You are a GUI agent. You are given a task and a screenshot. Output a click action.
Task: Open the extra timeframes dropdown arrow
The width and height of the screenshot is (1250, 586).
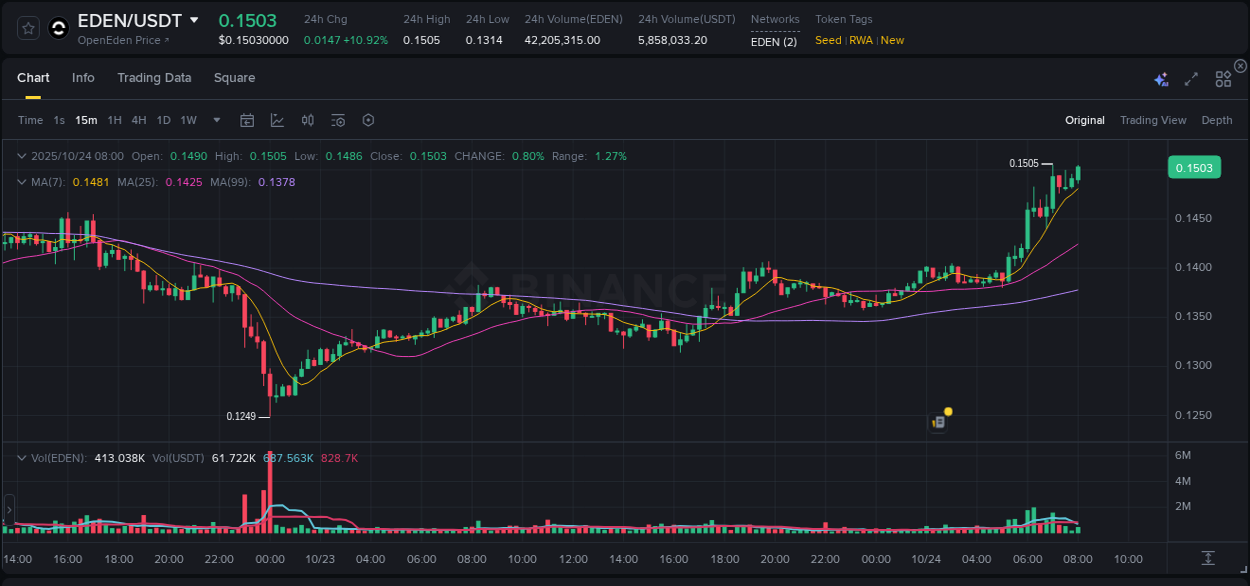pos(215,119)
